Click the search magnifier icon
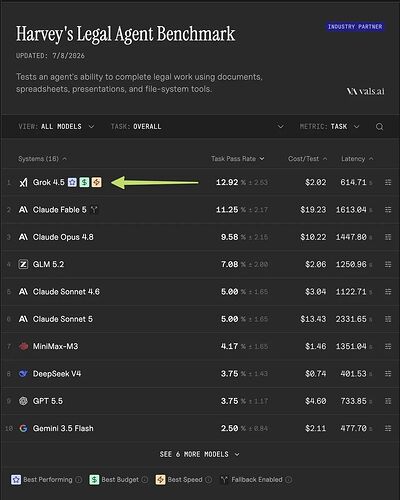 point(379,127)
